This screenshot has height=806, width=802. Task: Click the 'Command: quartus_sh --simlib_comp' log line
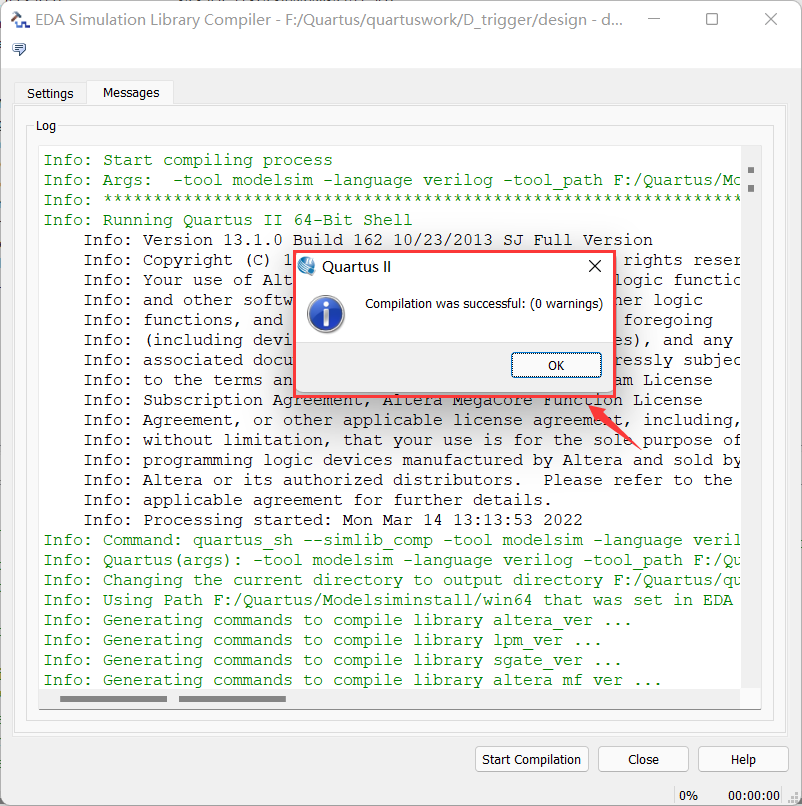392,540
